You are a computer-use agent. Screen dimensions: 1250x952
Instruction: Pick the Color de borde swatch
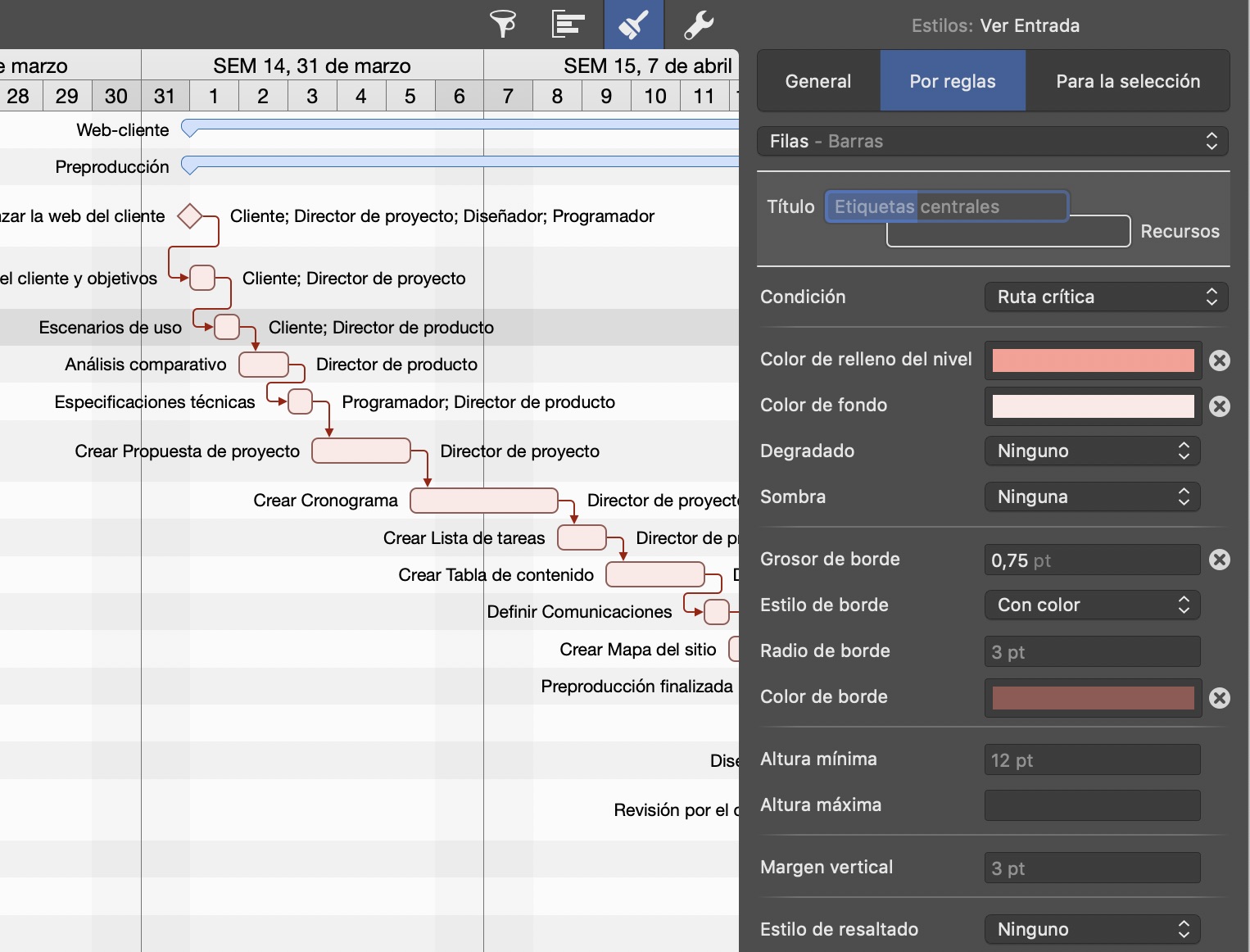point(1093,698)
